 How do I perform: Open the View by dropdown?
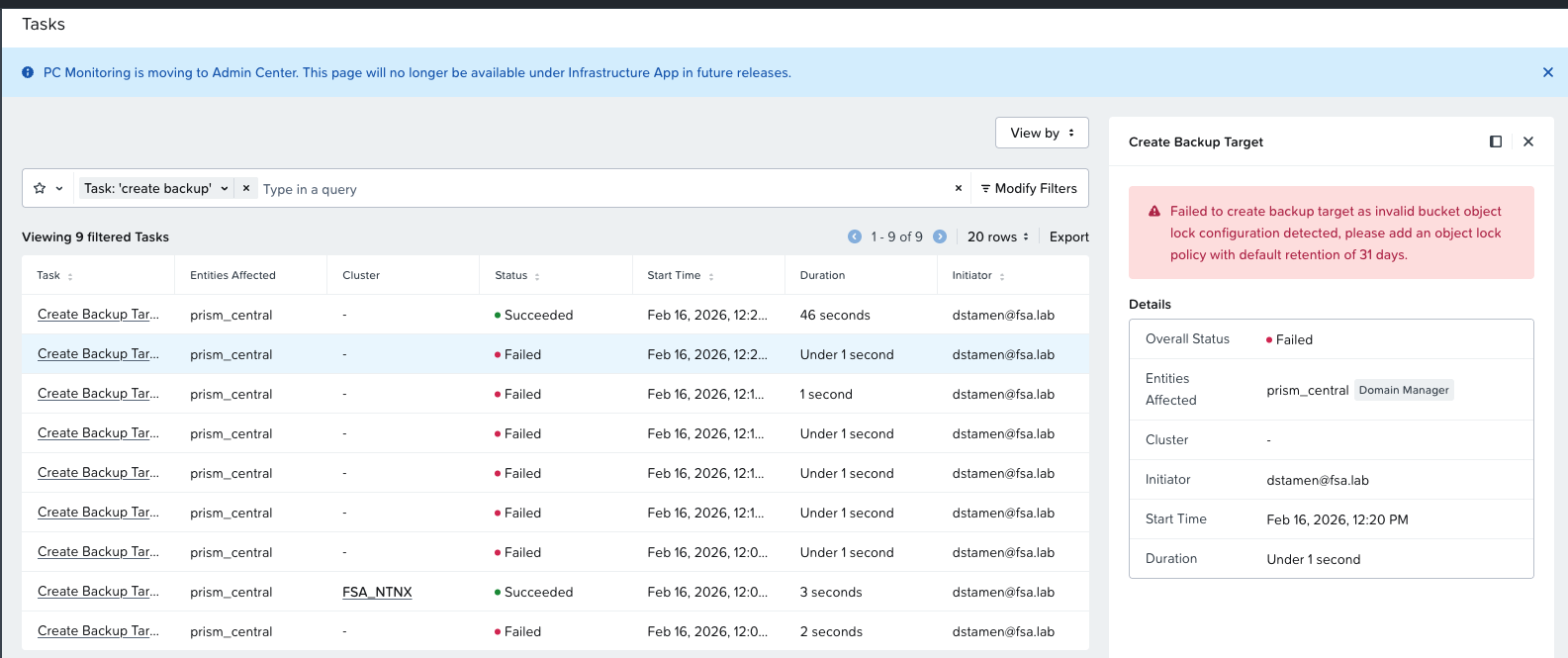(x=1042, y=133)
